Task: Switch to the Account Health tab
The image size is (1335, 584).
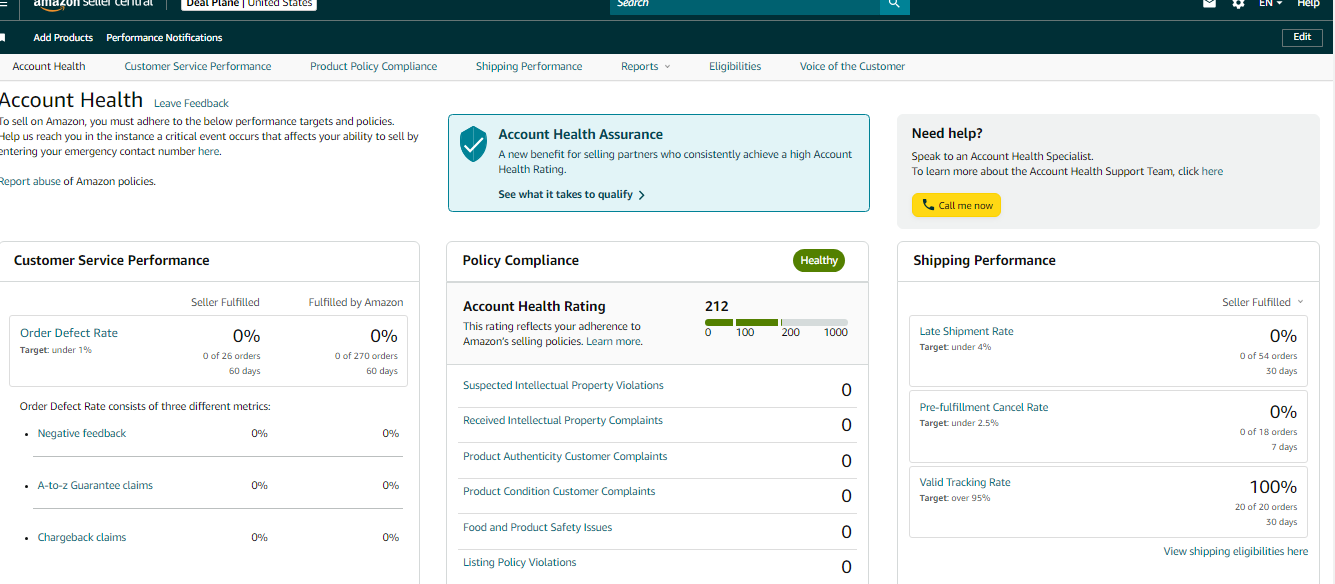Action: coord(49,67)
